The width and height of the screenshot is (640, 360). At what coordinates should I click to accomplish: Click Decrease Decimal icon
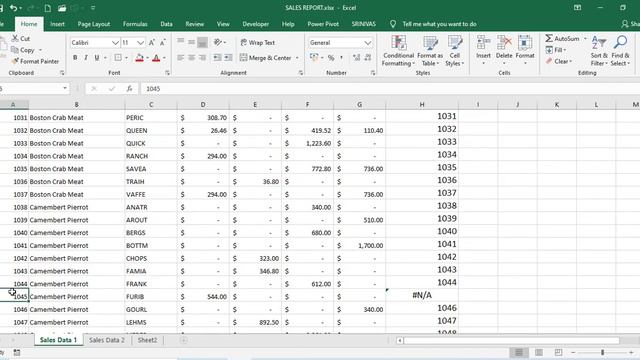(368, 58)
